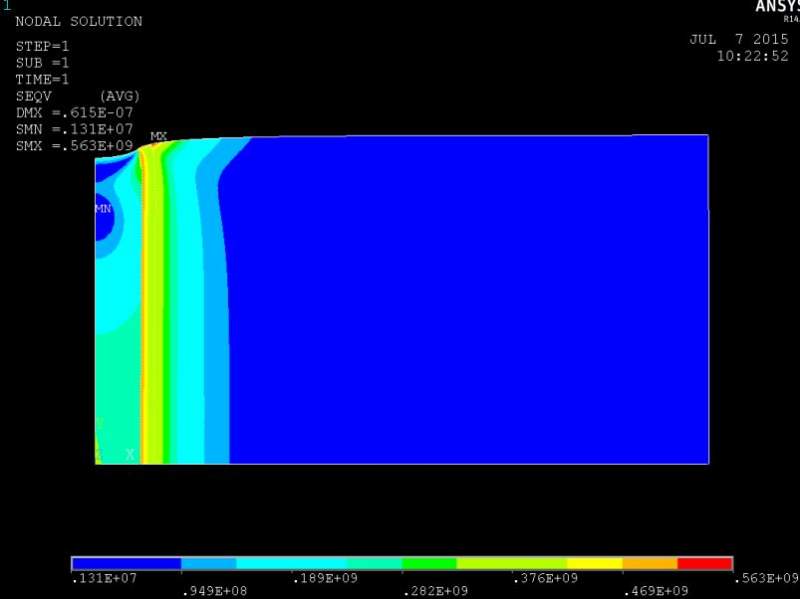Pick the cyan legend swatch

291,563
